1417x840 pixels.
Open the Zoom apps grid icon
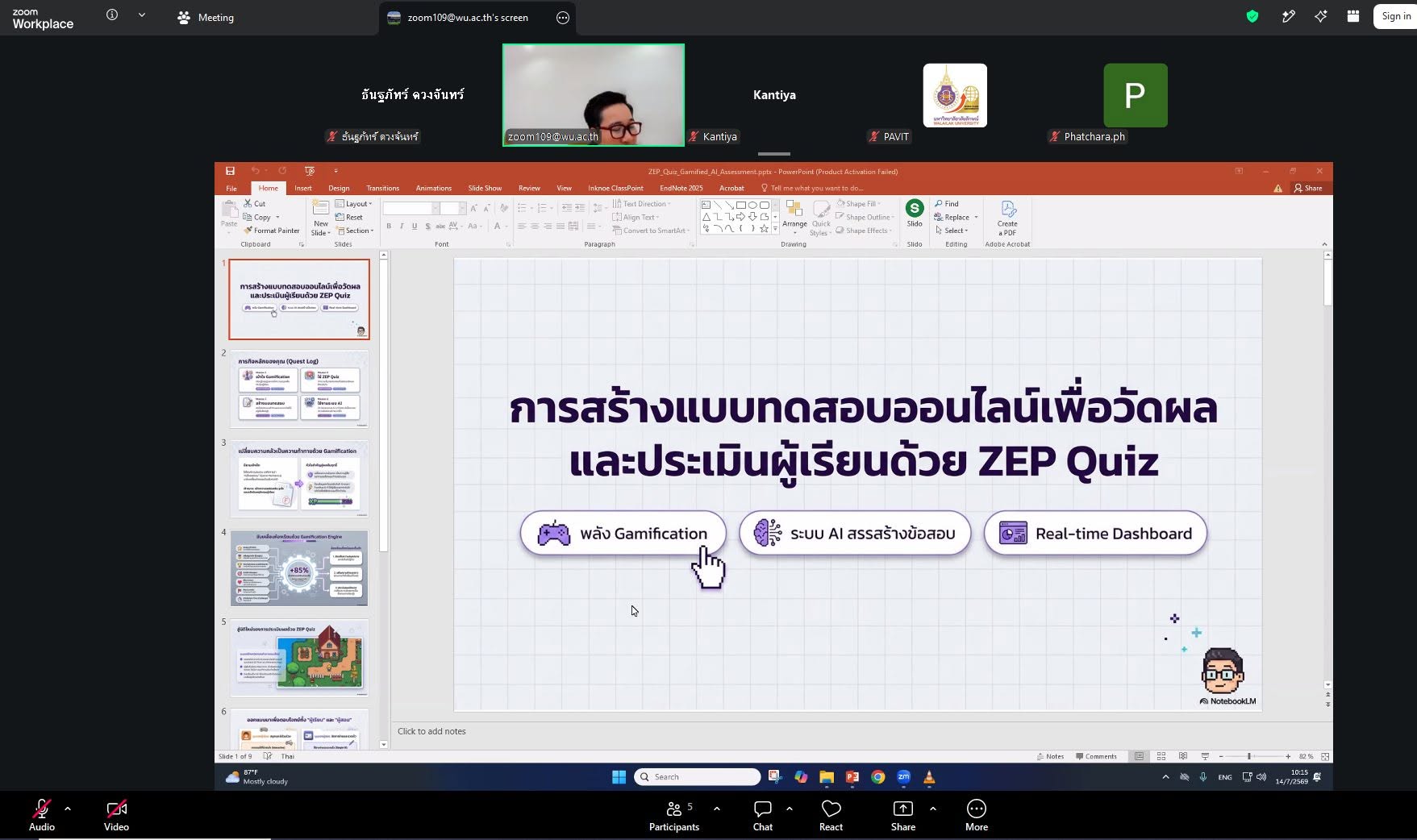[1353, 16]
